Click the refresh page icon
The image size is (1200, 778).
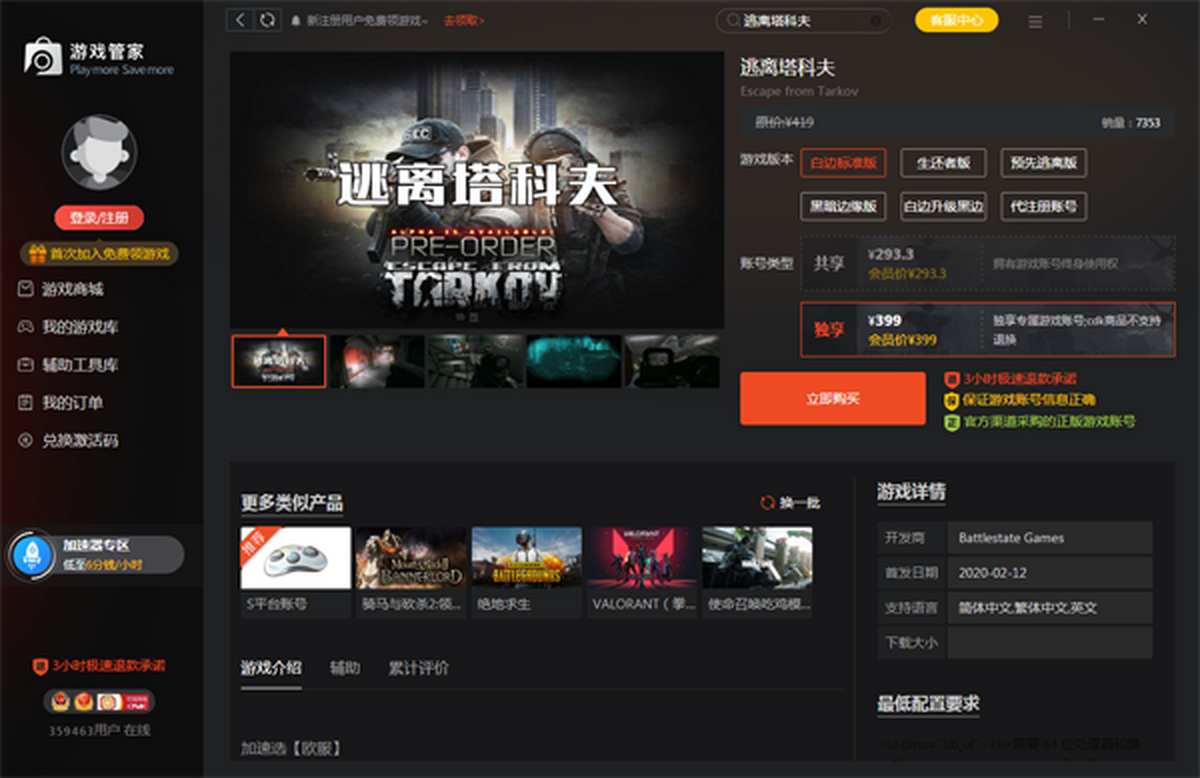point(267,20)
